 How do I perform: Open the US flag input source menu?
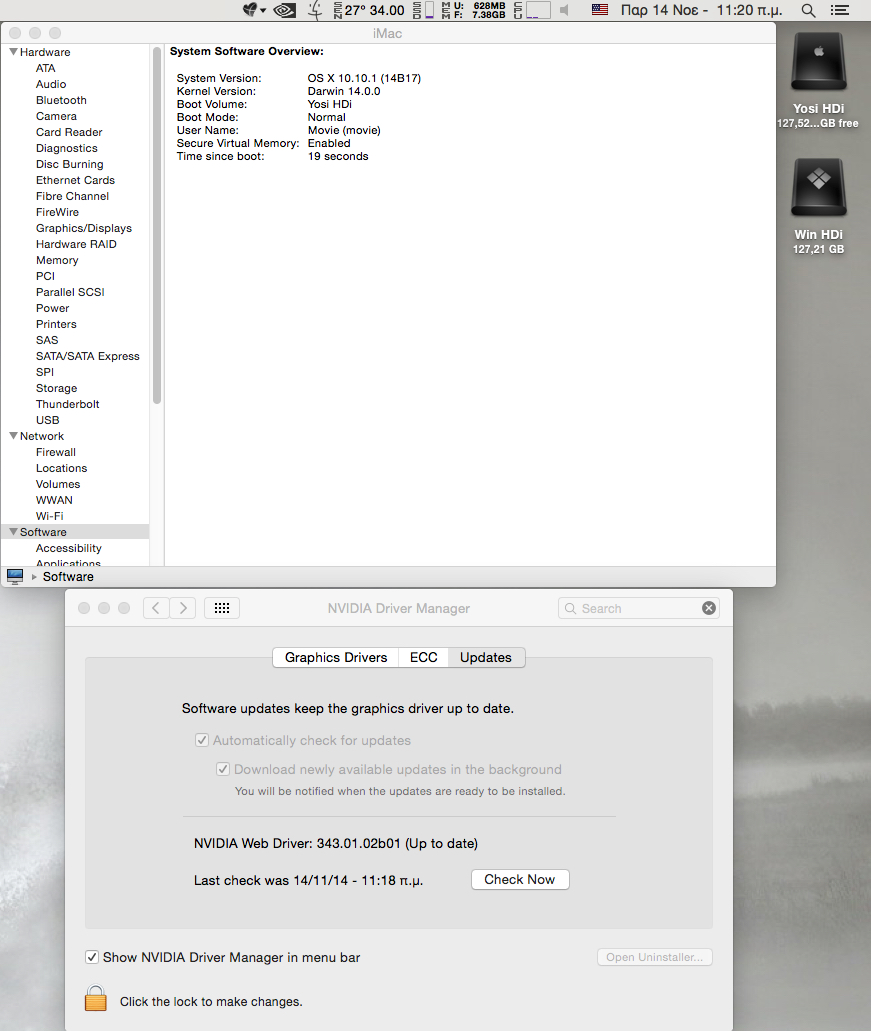600,10
